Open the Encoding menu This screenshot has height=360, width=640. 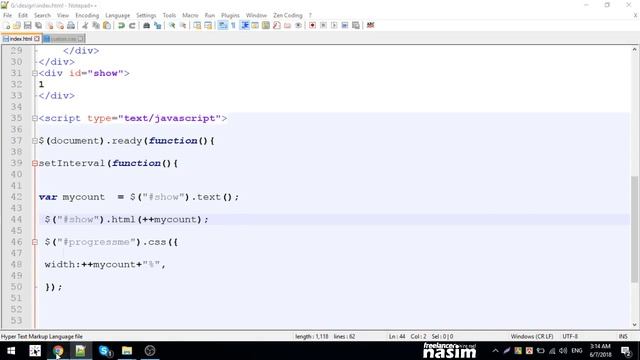coord(87,15)
